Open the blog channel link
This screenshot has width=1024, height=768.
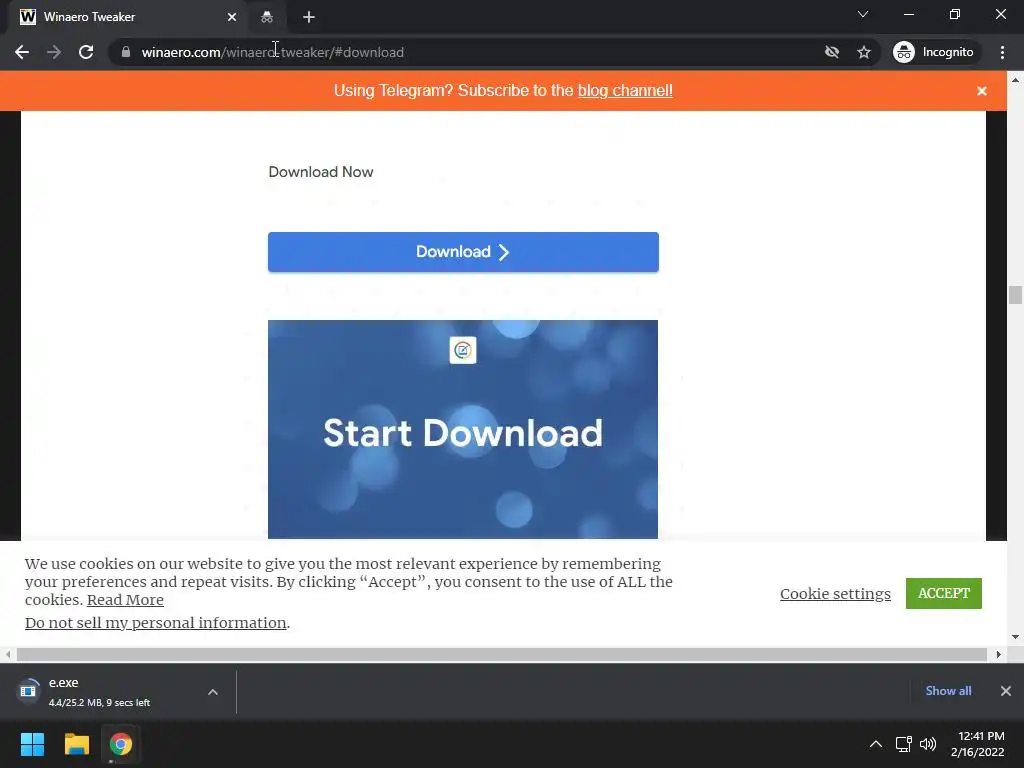point(625,91)
